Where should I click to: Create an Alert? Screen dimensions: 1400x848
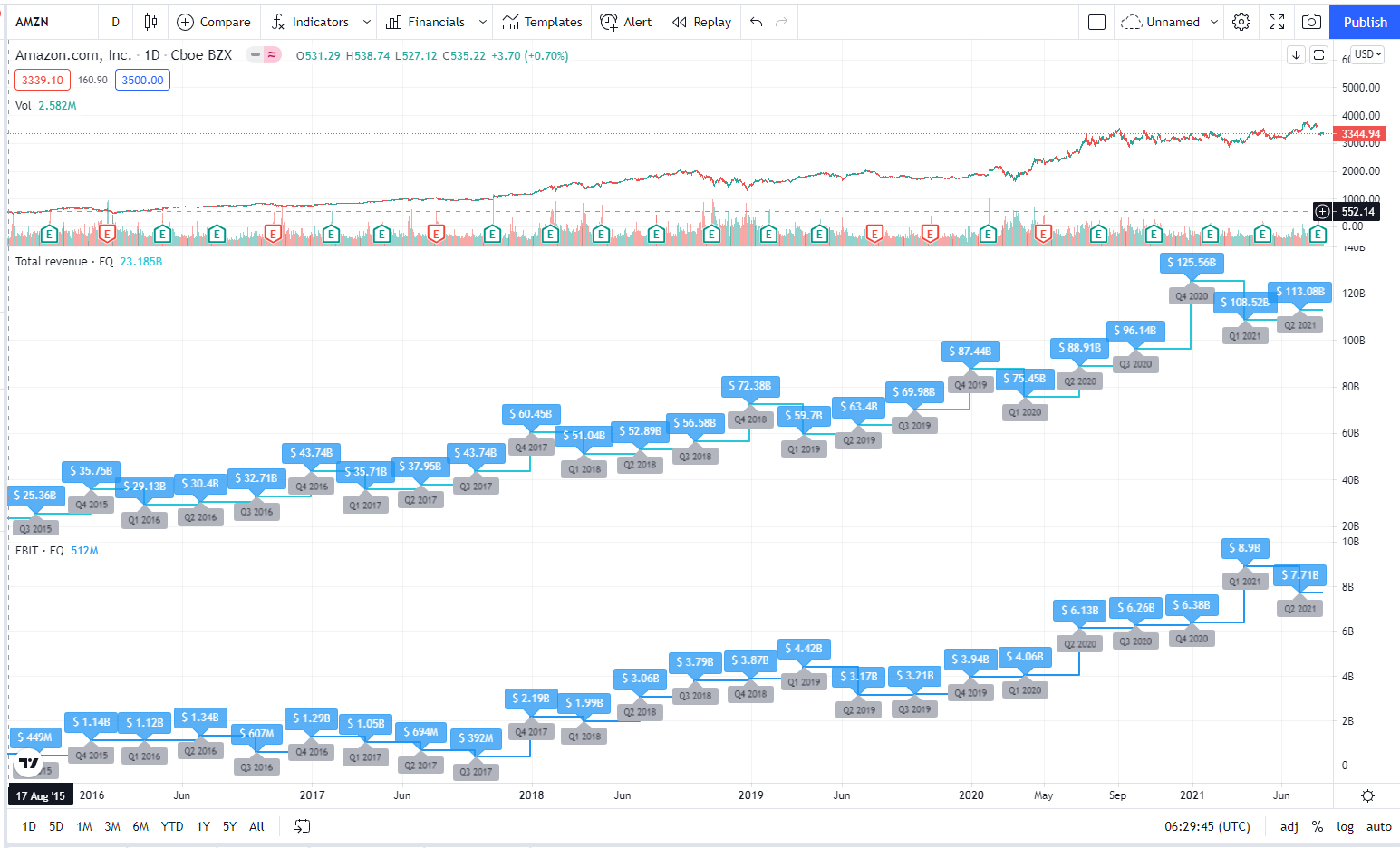coord(626,22)
